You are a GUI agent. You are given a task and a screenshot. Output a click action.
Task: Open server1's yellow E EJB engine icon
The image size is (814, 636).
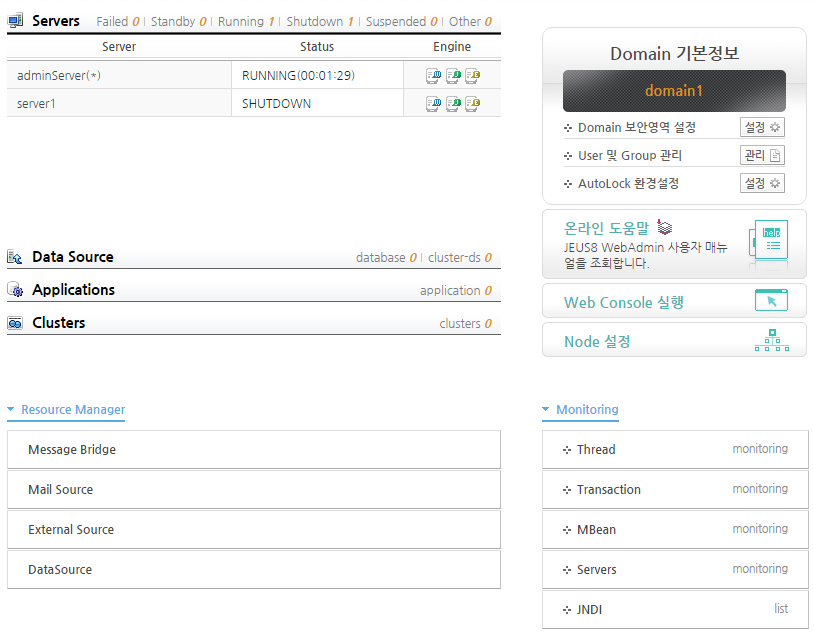[472, 104]
